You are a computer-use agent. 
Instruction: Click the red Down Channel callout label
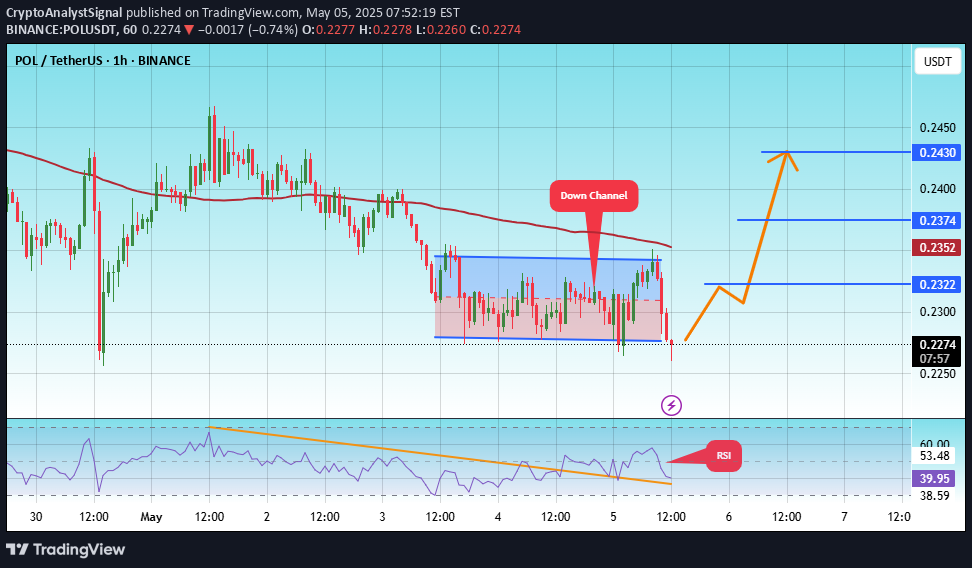pos(594,195)
